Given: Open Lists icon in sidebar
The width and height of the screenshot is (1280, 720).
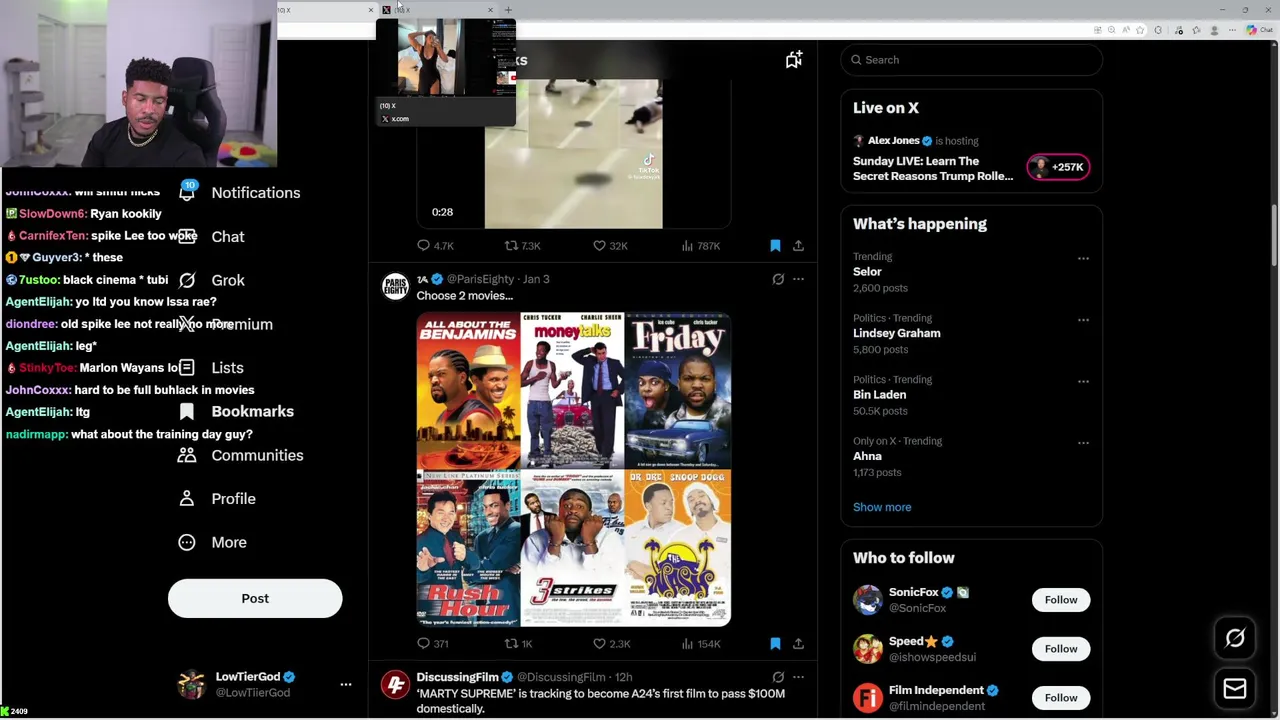Looking at the screenshot, I should 187,367.
